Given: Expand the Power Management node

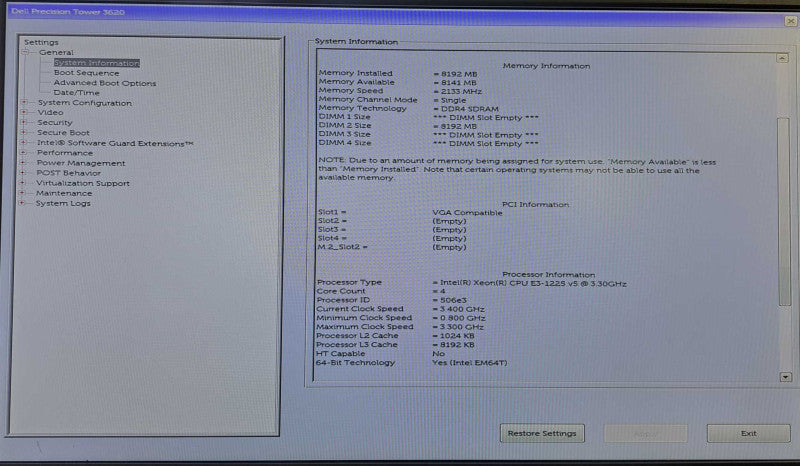Looking at the screenshot, I should (x=22, y=162).
